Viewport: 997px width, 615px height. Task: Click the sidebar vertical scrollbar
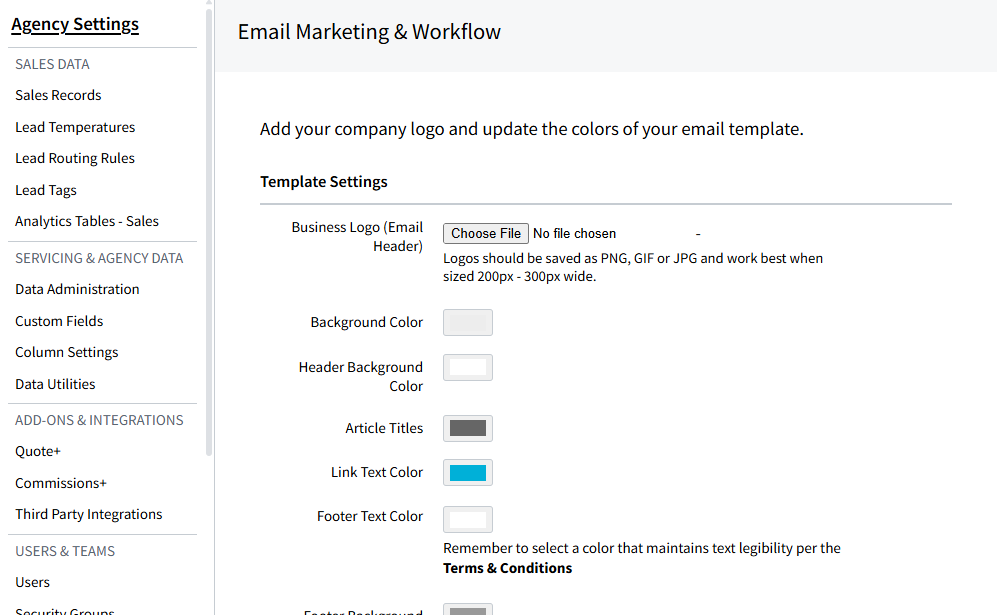[209, 232]
